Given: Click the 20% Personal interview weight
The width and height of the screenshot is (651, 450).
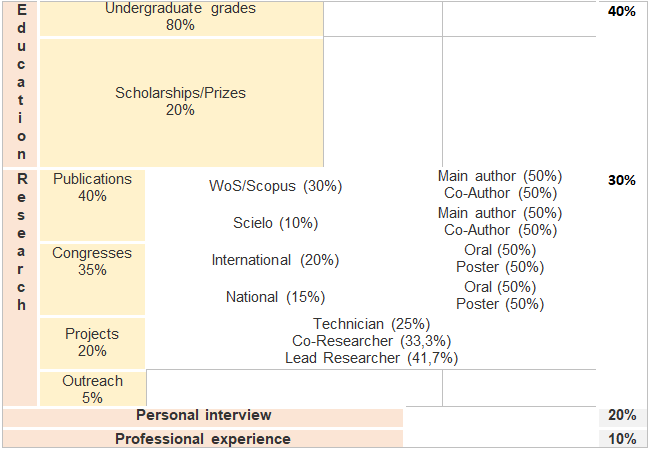Looking at the screenshot, I should pos(622,415).
